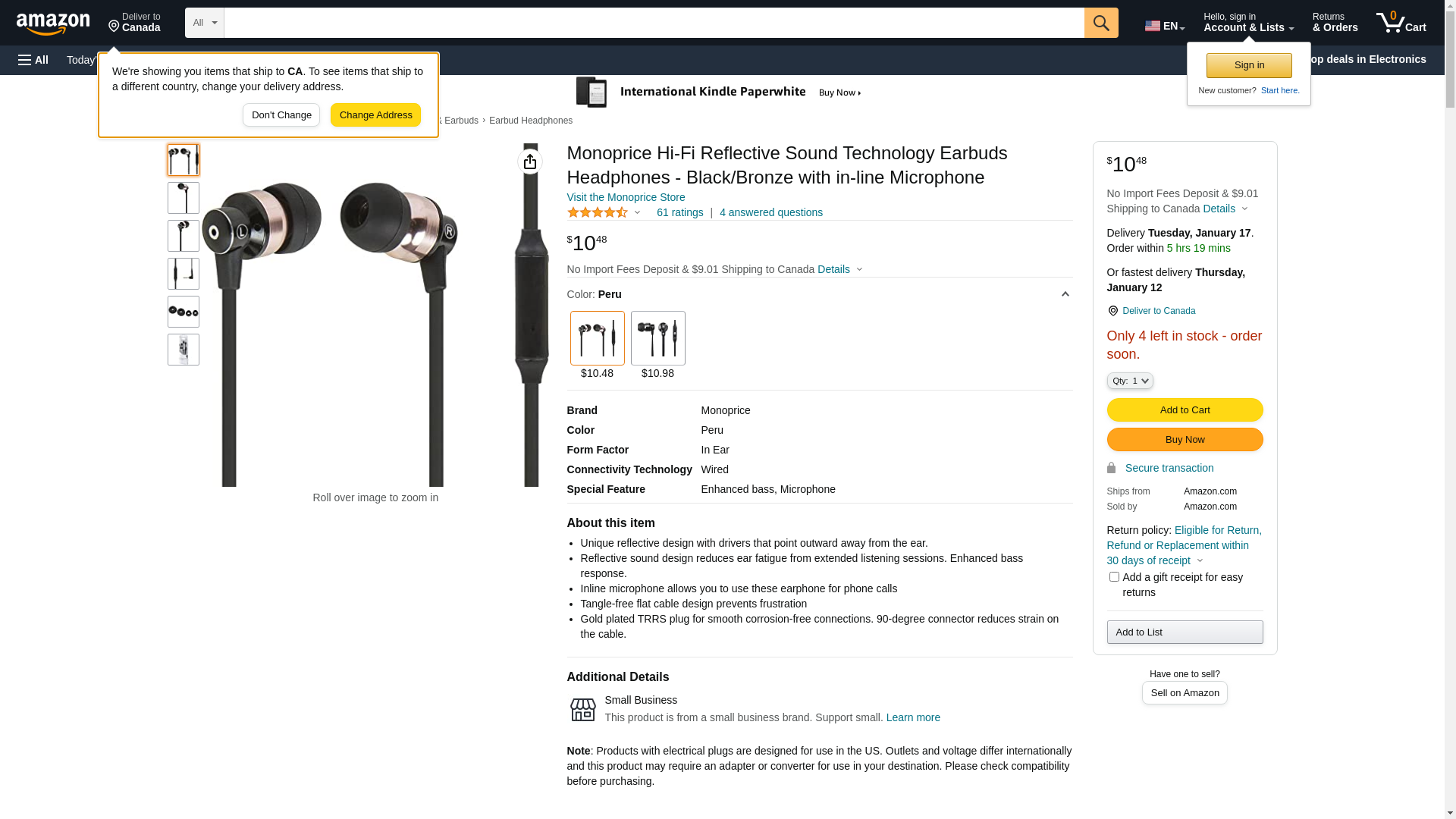Click the Deliver to Canada location icon
Screen dimensions: 1456x819
click(x=1112, y=311)
